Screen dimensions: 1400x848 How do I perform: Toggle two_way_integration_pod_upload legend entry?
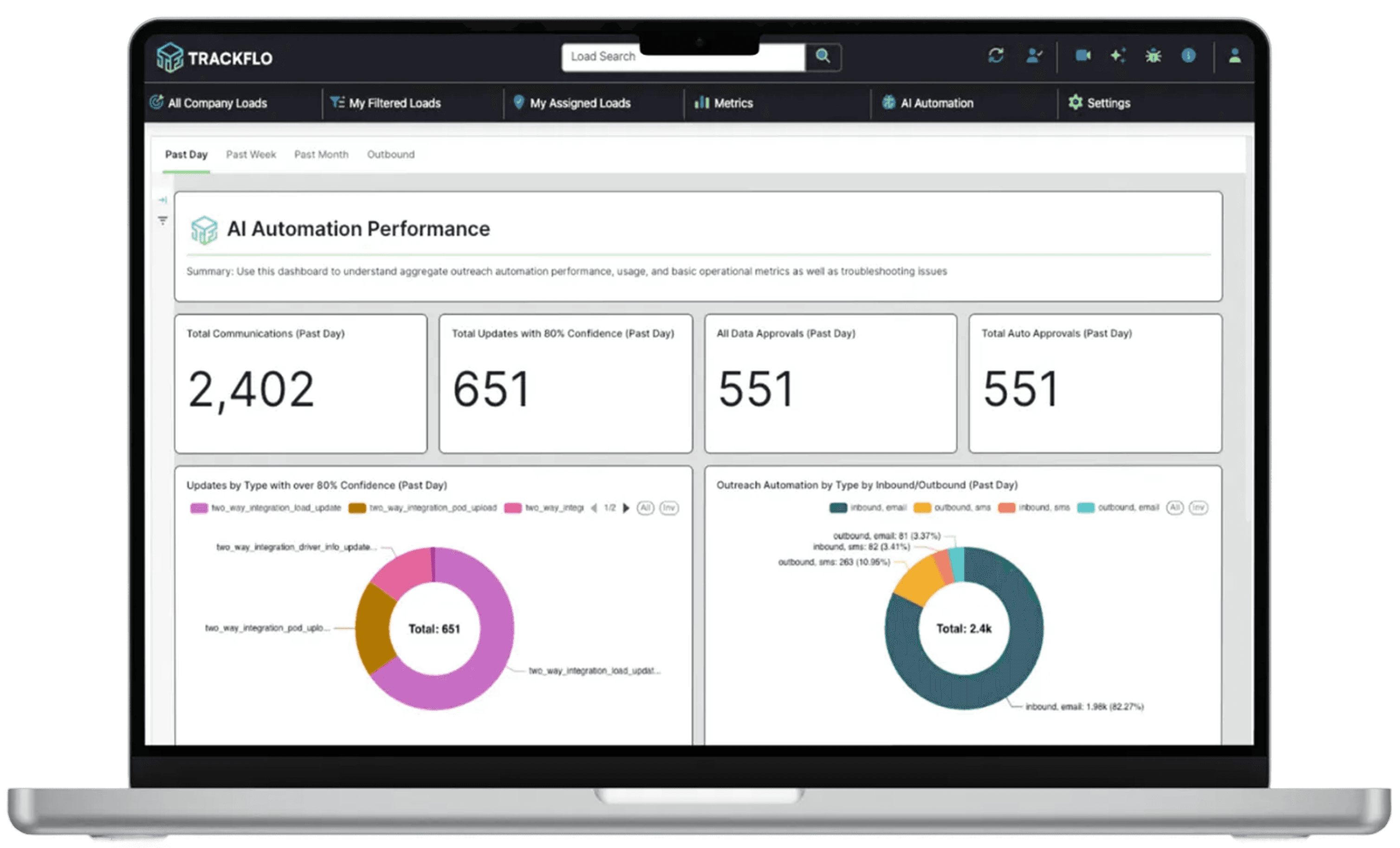coord(423,508)
